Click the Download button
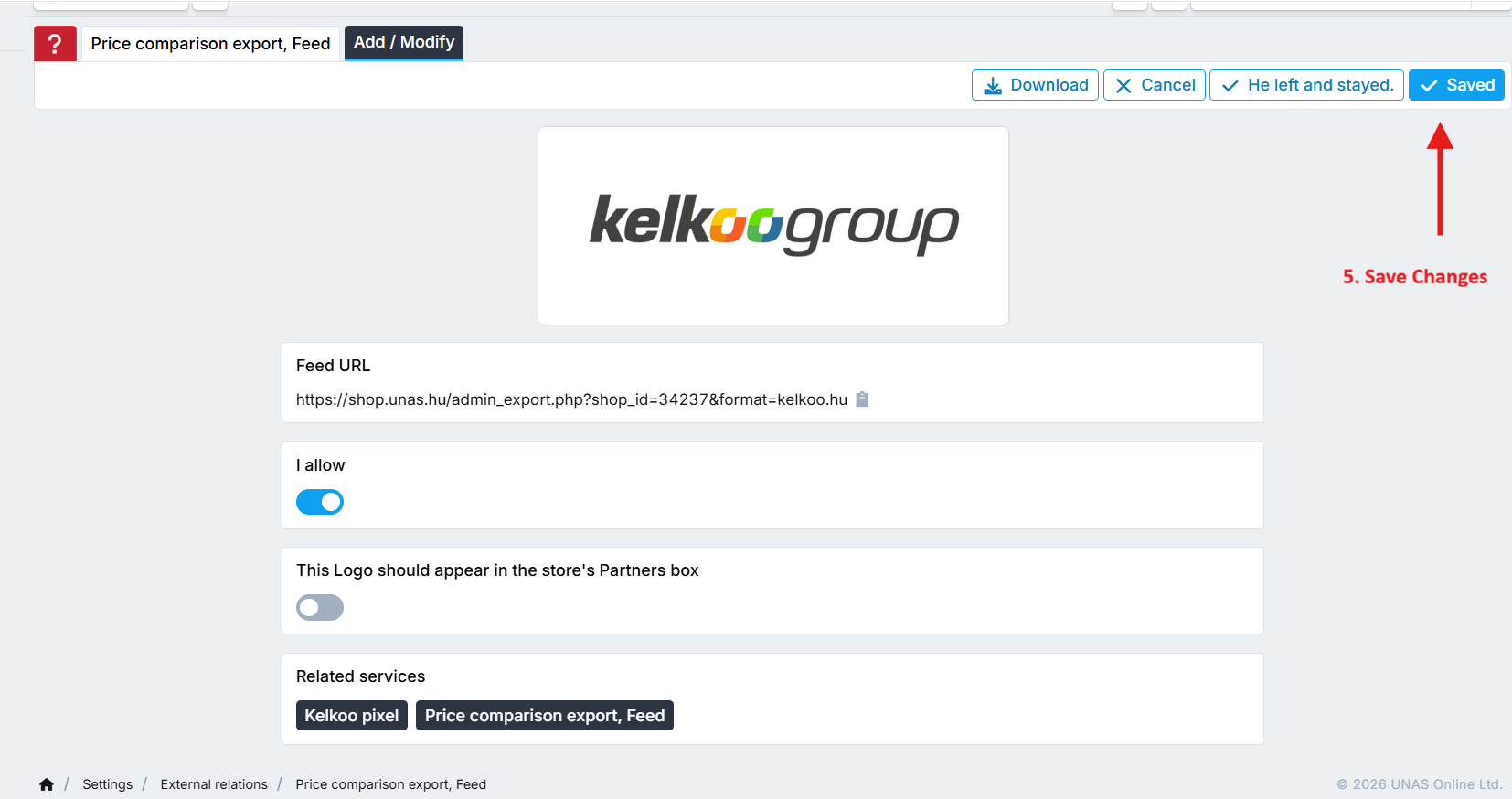Screen dimensions: 1512x799 (1035, 85)
